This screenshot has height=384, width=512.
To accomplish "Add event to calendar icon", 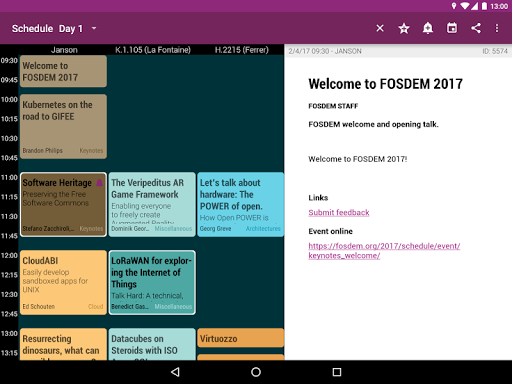I will click(452, 28).
